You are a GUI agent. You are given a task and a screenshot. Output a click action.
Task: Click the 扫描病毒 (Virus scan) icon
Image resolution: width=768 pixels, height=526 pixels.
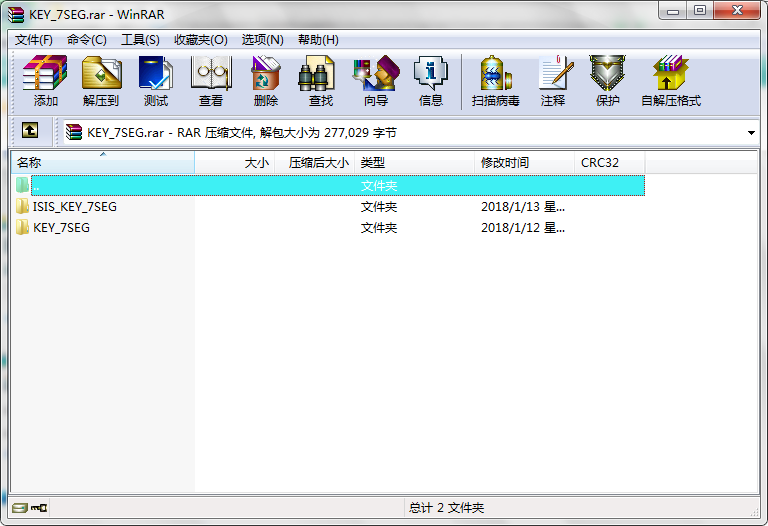pyautogui.click(x=496, y=73)
